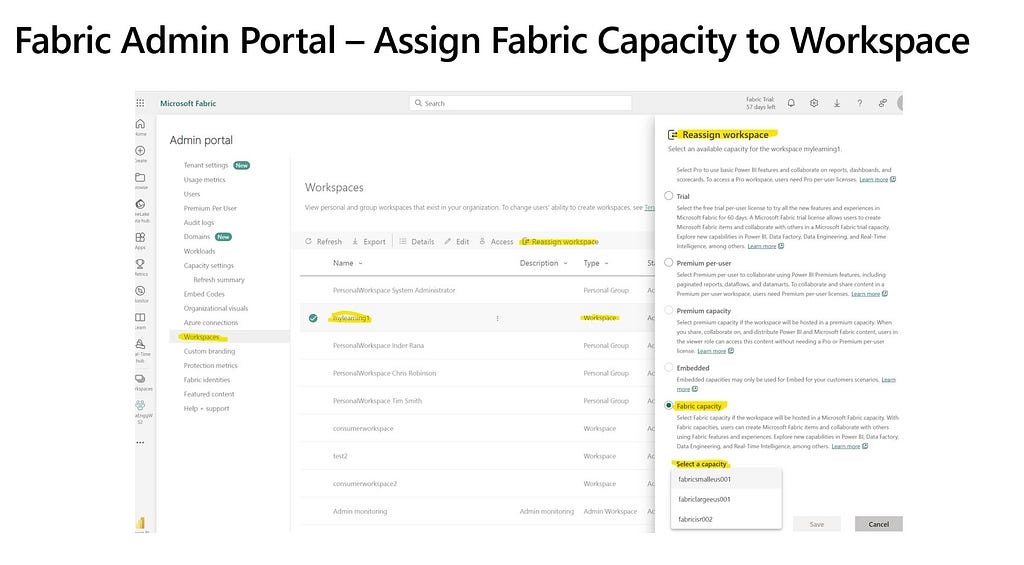The height and width of the screenshot is (565, 1024).
Task: Click in the top Search box
Action: click(x=520, y=103)
